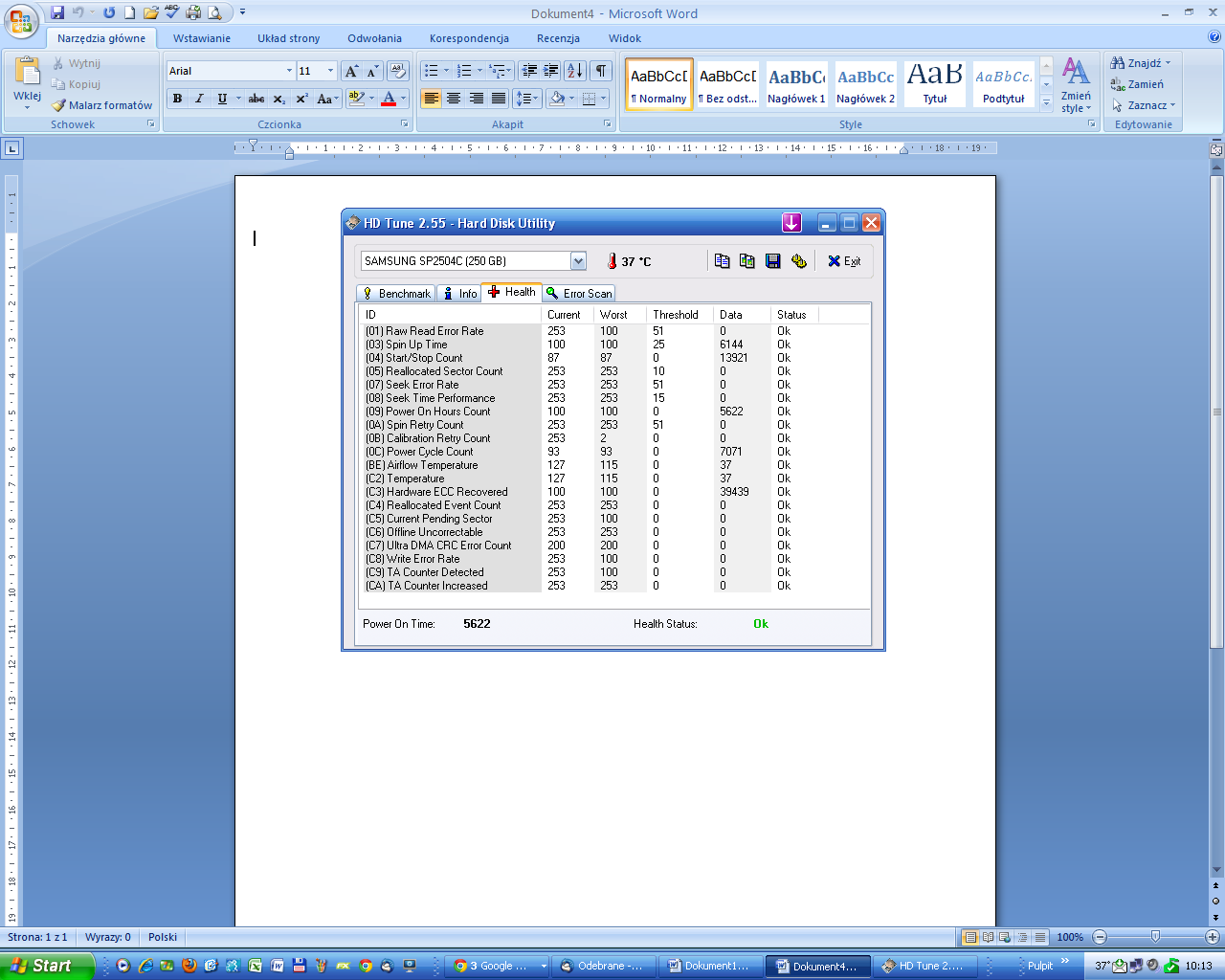Open Zmień style dropdown
This screenshot has height=980, width=1225.
[x=1076, y=85]
